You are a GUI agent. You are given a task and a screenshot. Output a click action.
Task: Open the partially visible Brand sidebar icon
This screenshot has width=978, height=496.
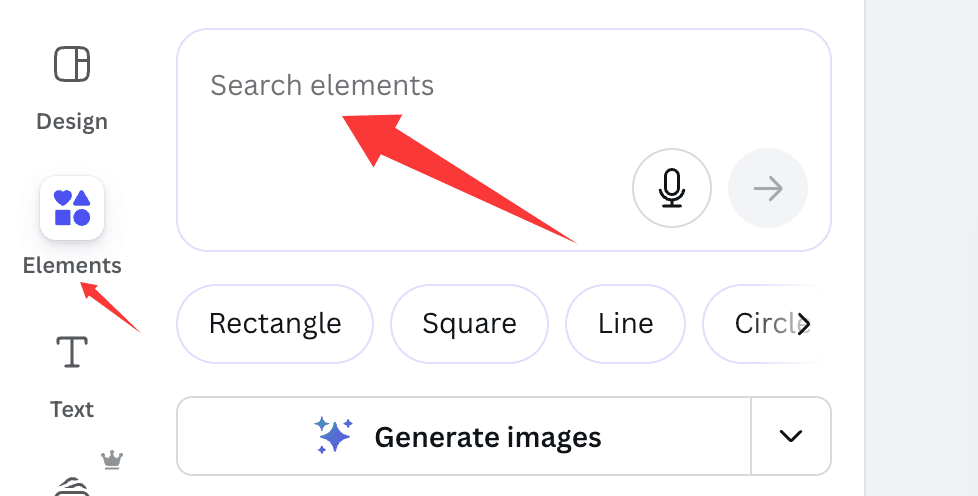pos(71,486)
